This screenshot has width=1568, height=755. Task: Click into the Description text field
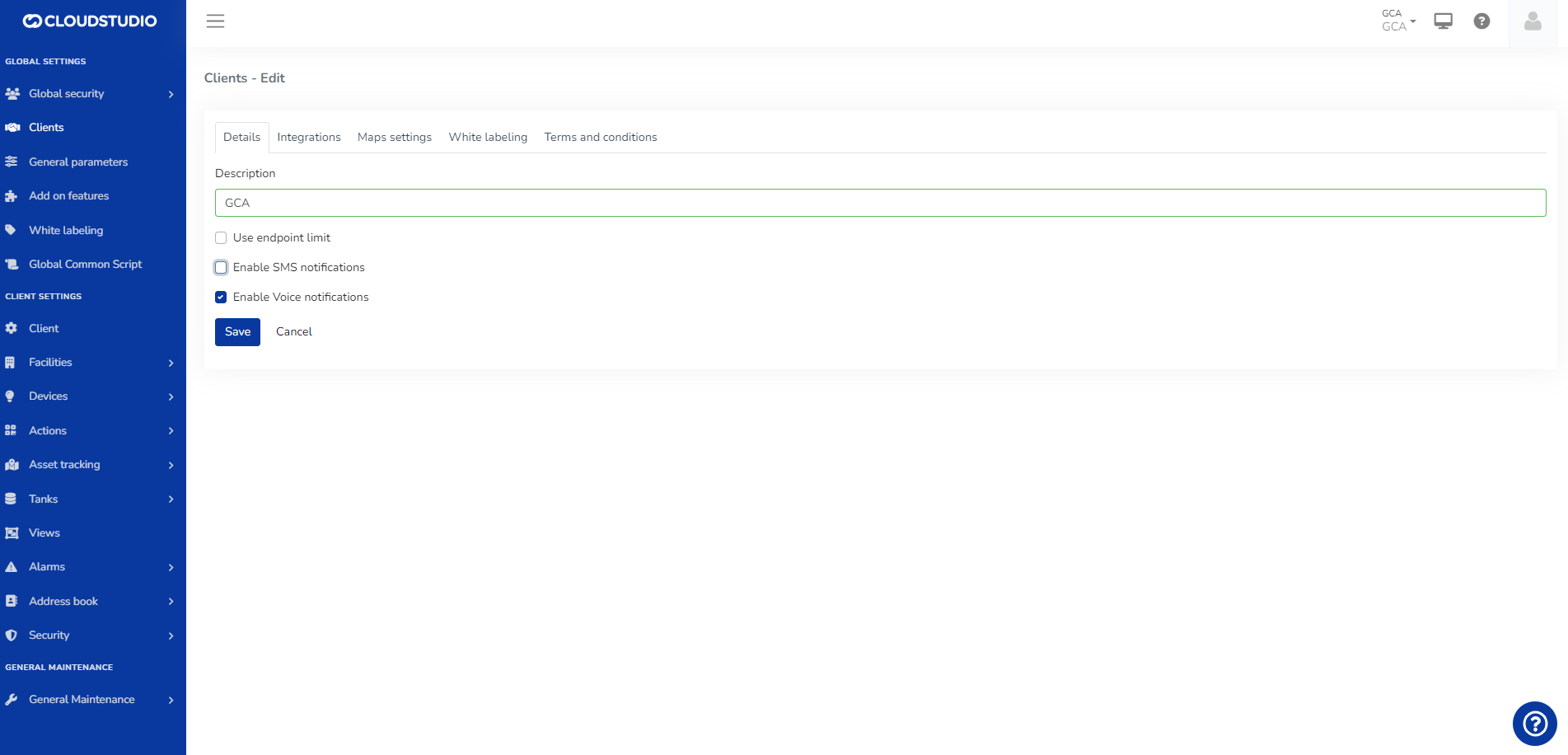coord(879,203)
